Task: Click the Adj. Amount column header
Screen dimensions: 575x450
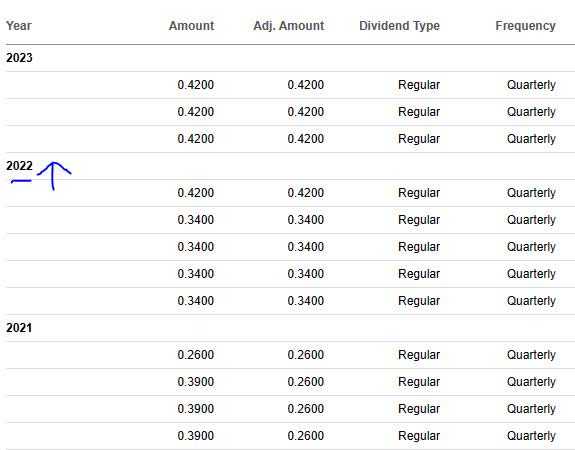Action: click(289, 26)
